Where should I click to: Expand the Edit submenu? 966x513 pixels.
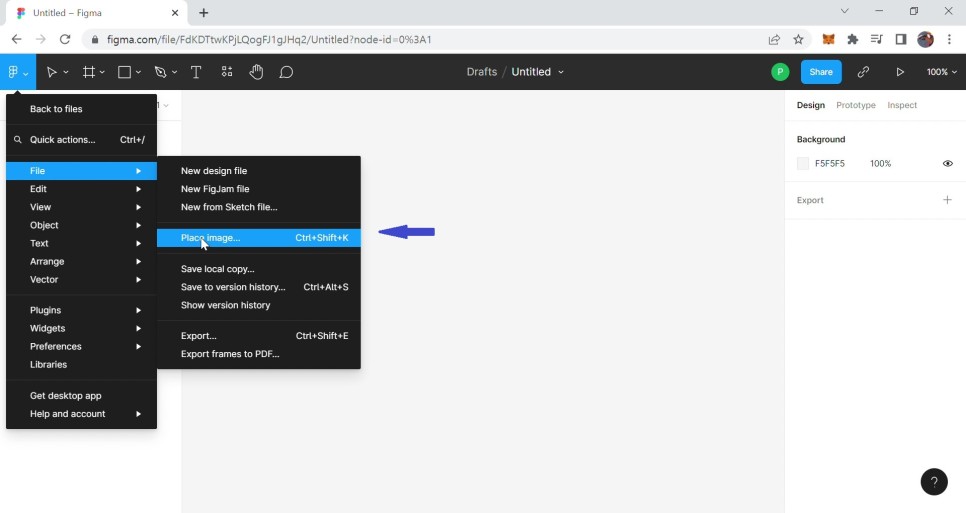click(x=81, y=189)
